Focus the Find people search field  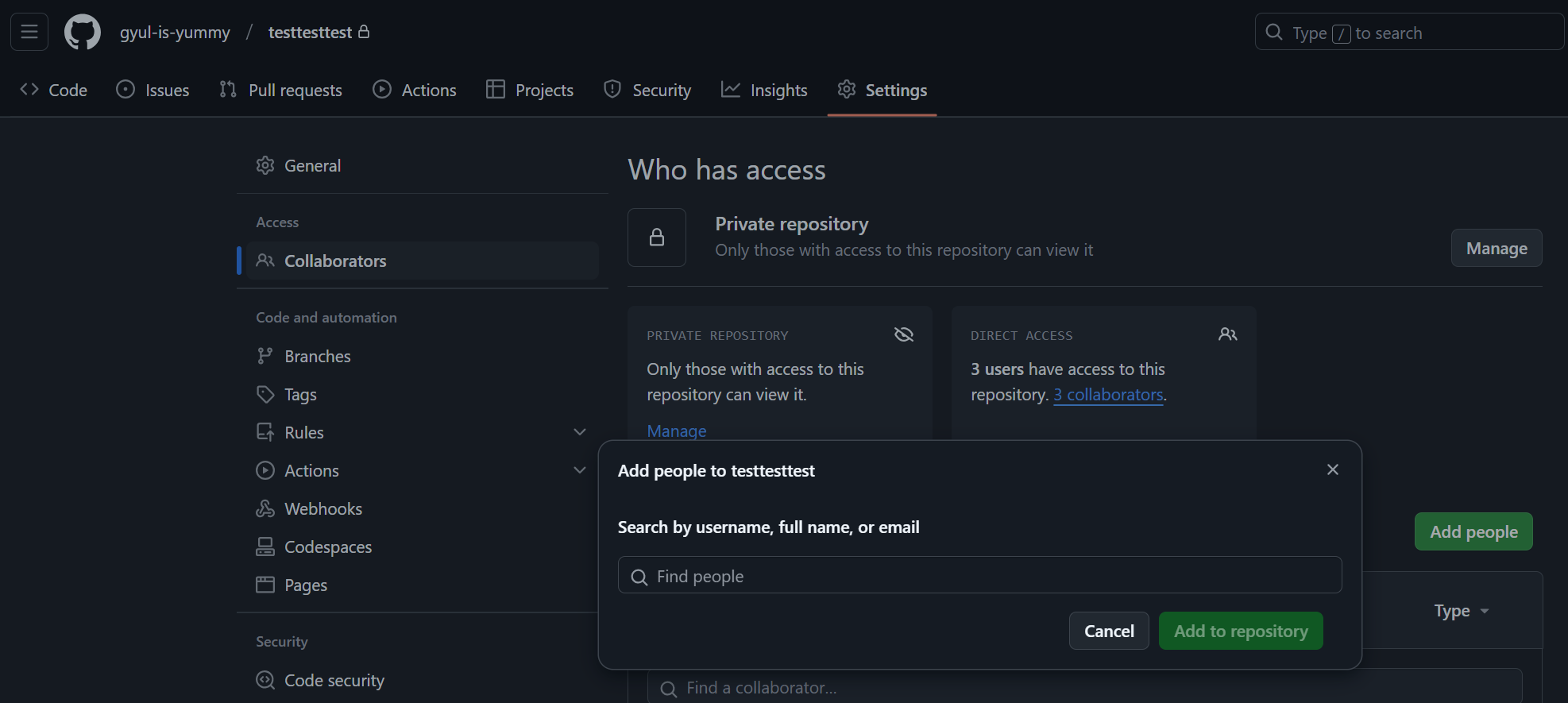click(980, 575)
